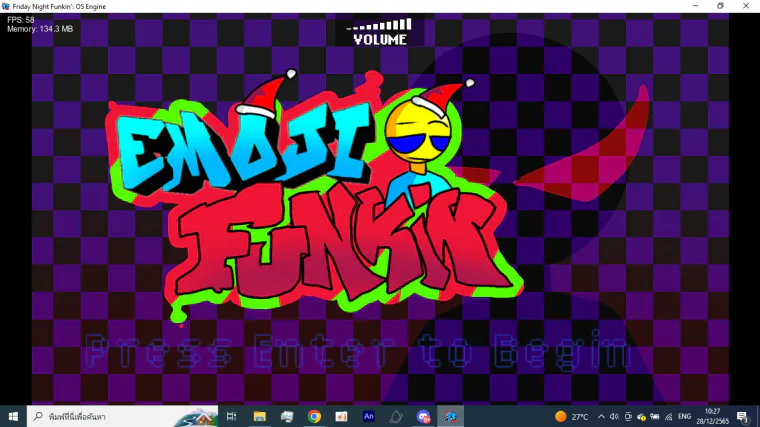The height and width of the screenshot is (427, 760).
Task: Open Google Chrome from the taskbar
Action: pyautogui.click(x=314, y=416)
